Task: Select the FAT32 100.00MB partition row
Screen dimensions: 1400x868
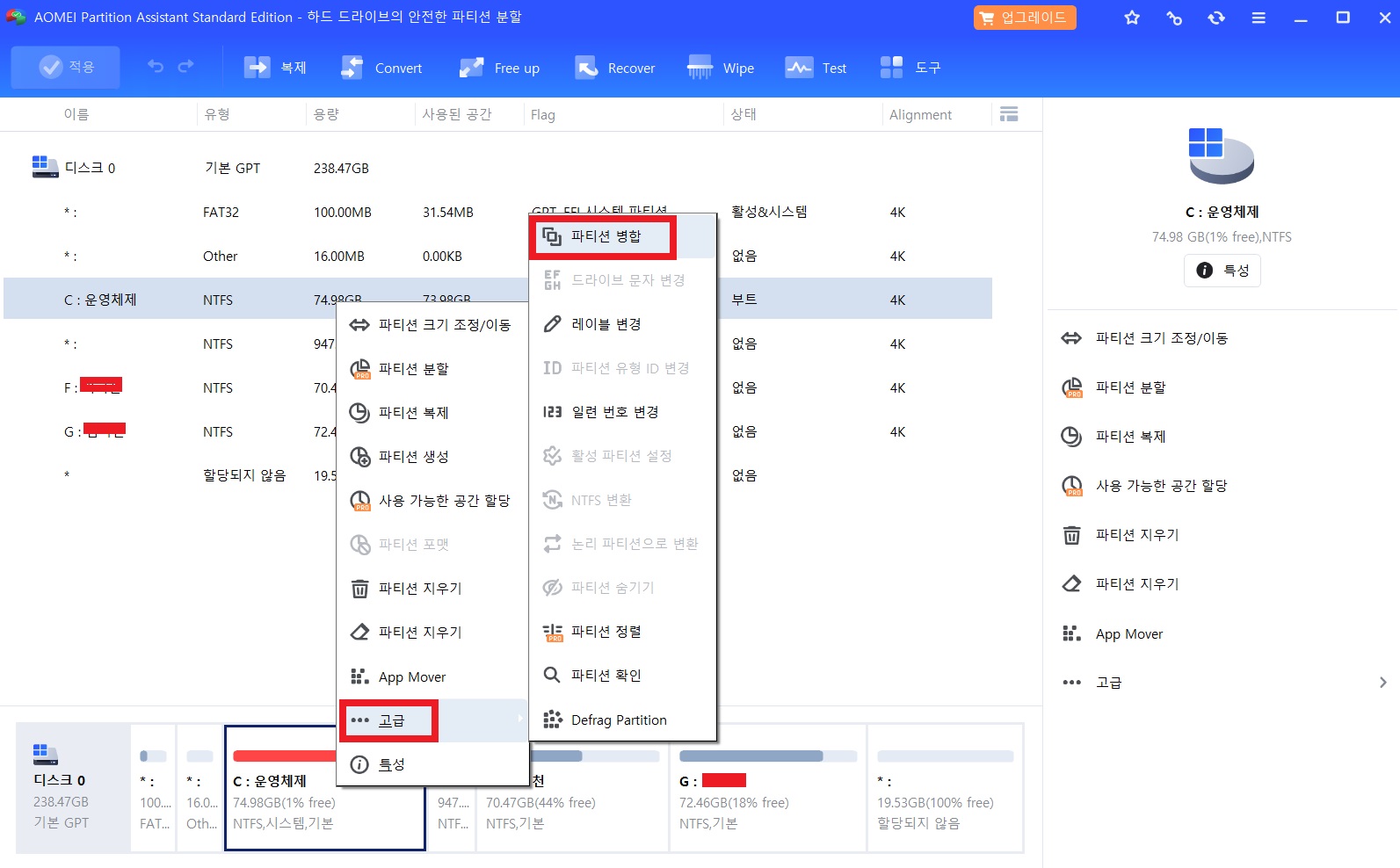Action: click(x=497, y=212)
